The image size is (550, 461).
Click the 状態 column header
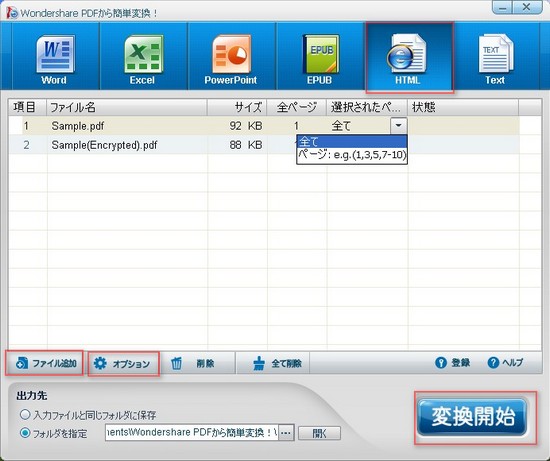[x=463, y=107]
